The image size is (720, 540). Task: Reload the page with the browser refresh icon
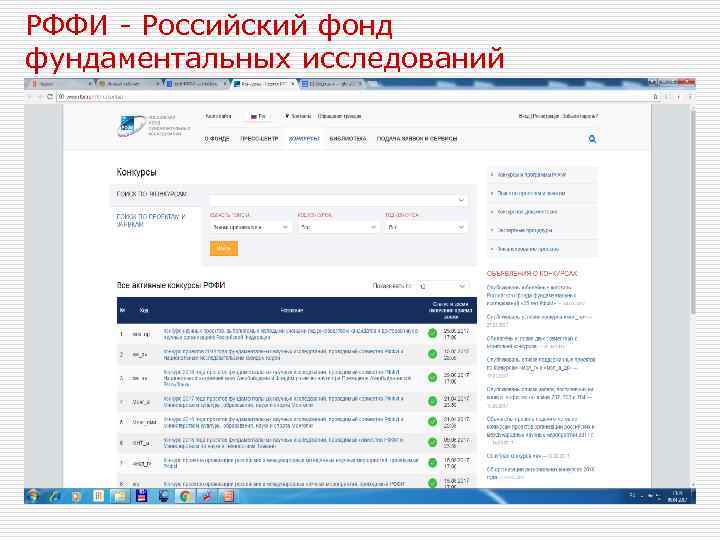[x=50, y=97]
